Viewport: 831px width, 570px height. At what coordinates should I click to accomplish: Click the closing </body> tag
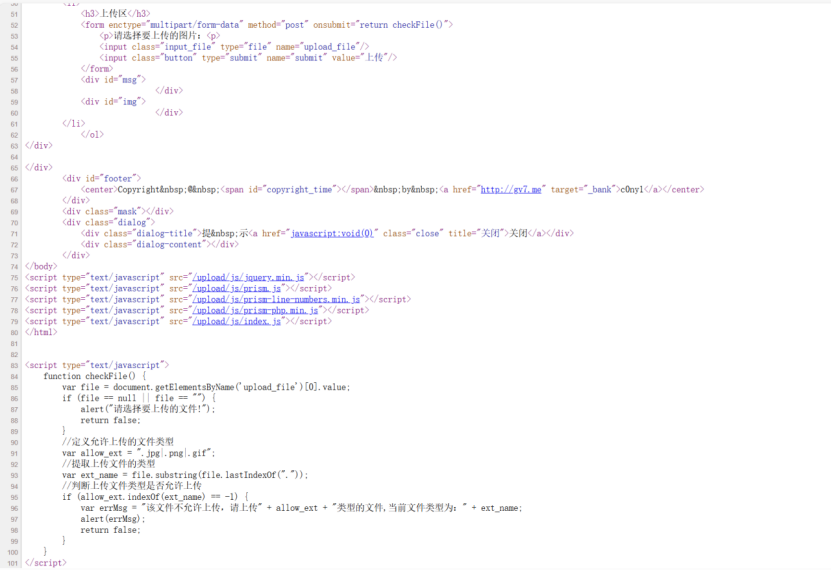click(41, 266)
